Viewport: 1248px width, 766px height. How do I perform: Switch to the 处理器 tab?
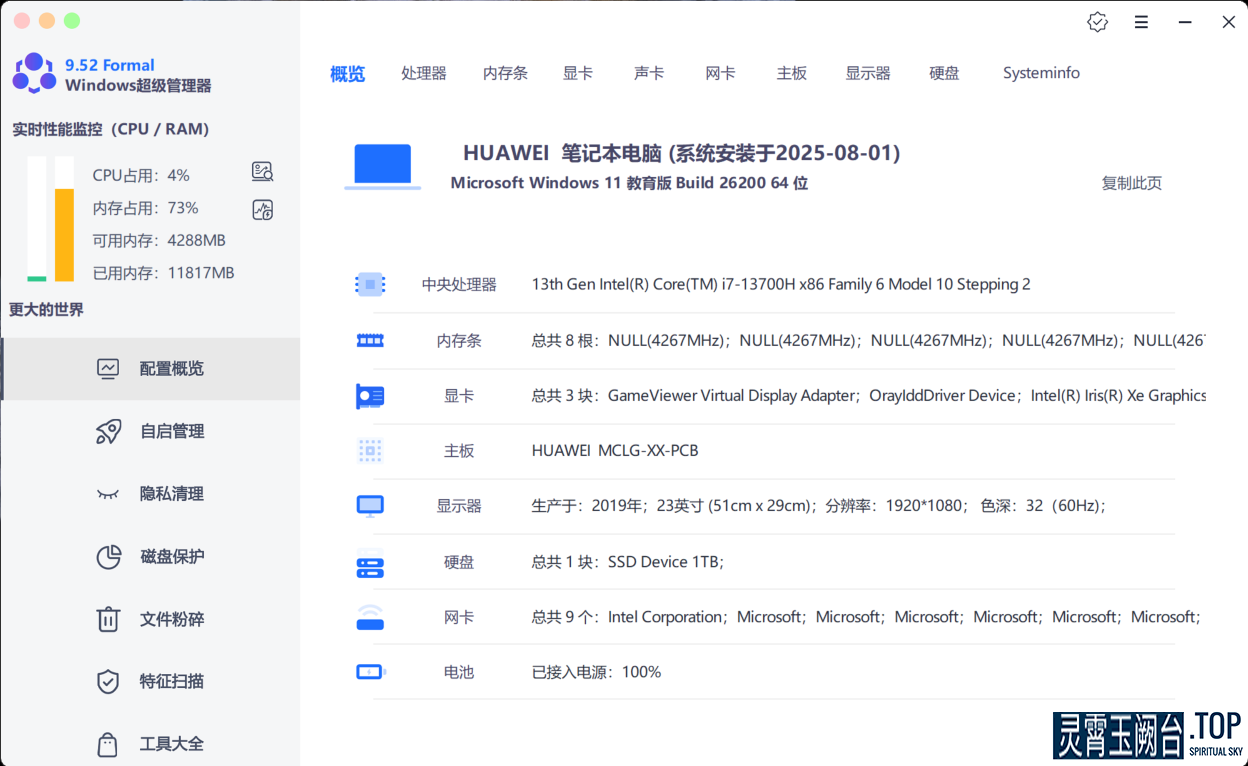click(x=423, y=73)
